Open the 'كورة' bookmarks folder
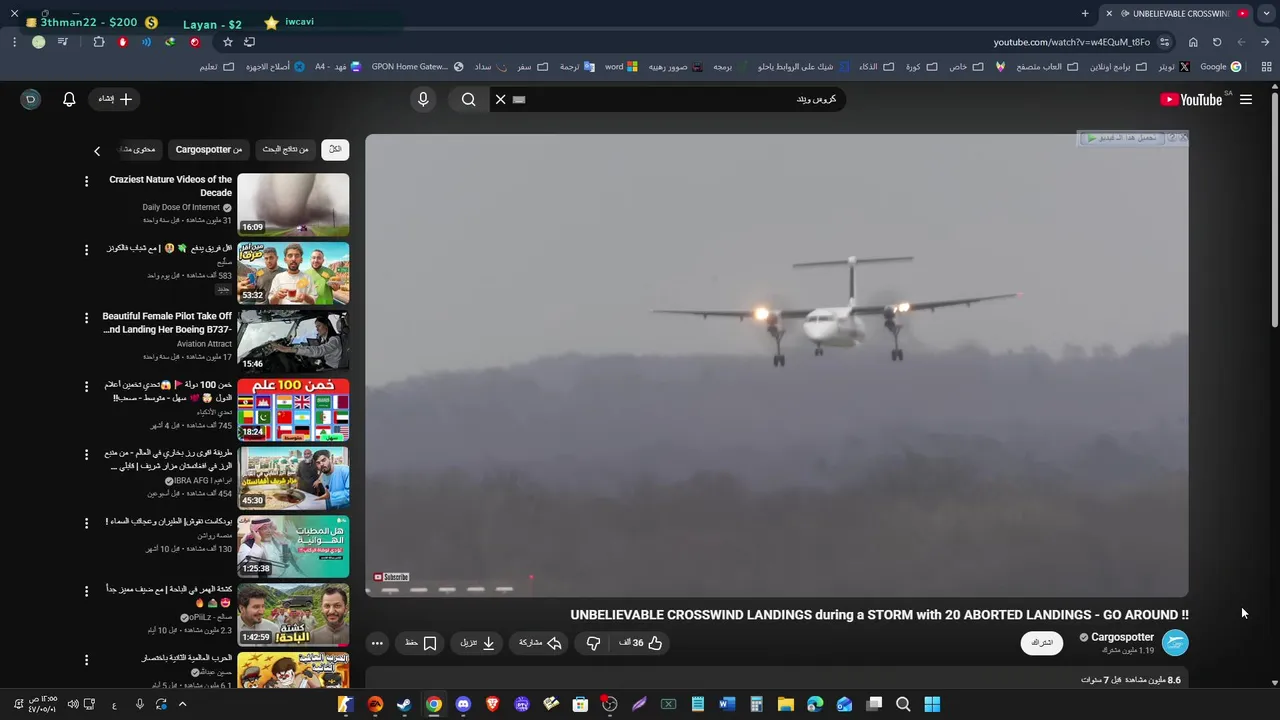The width and height of the screenshot is (1280, 720). 921,67
